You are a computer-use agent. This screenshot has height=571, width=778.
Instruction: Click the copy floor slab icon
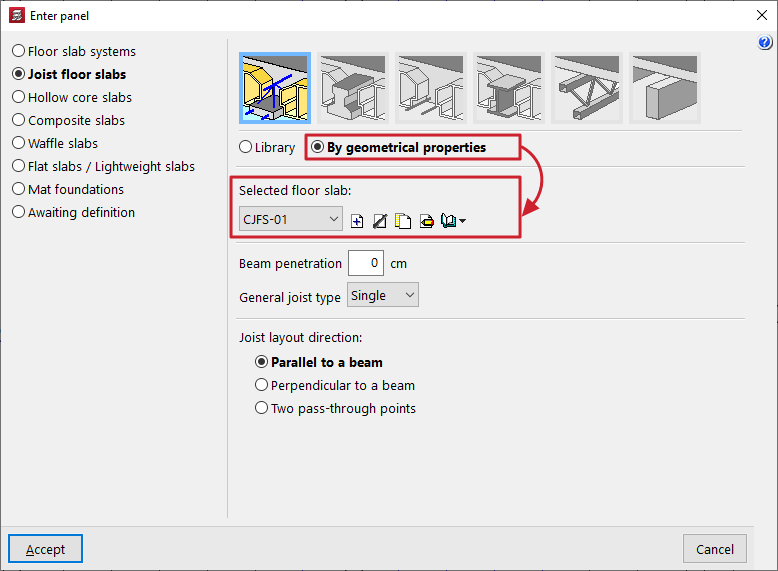coord(403,221)
